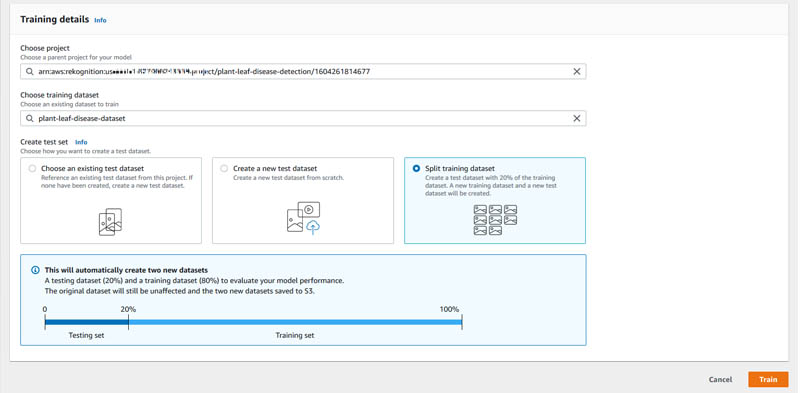Click the new test dataset upload icon
Screen dimensions: 800x393
[304, 218]
